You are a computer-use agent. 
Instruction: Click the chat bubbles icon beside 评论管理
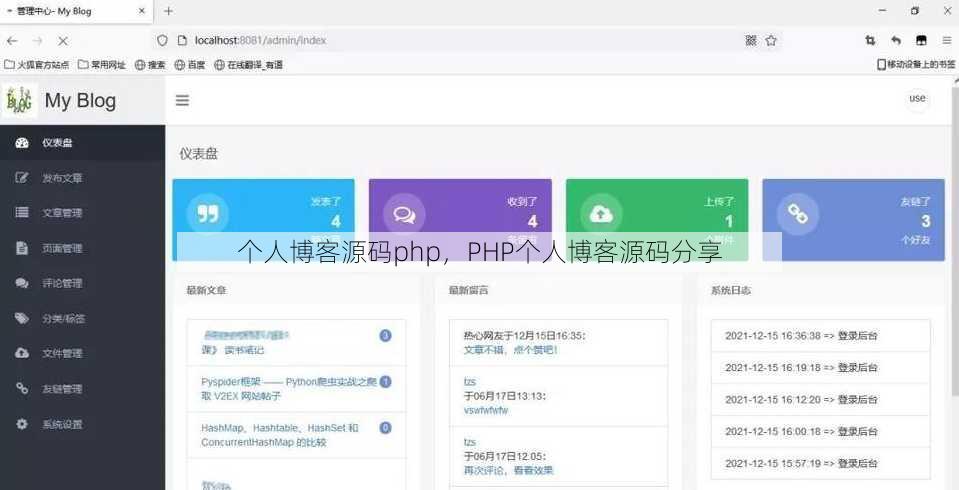(22, 283)
